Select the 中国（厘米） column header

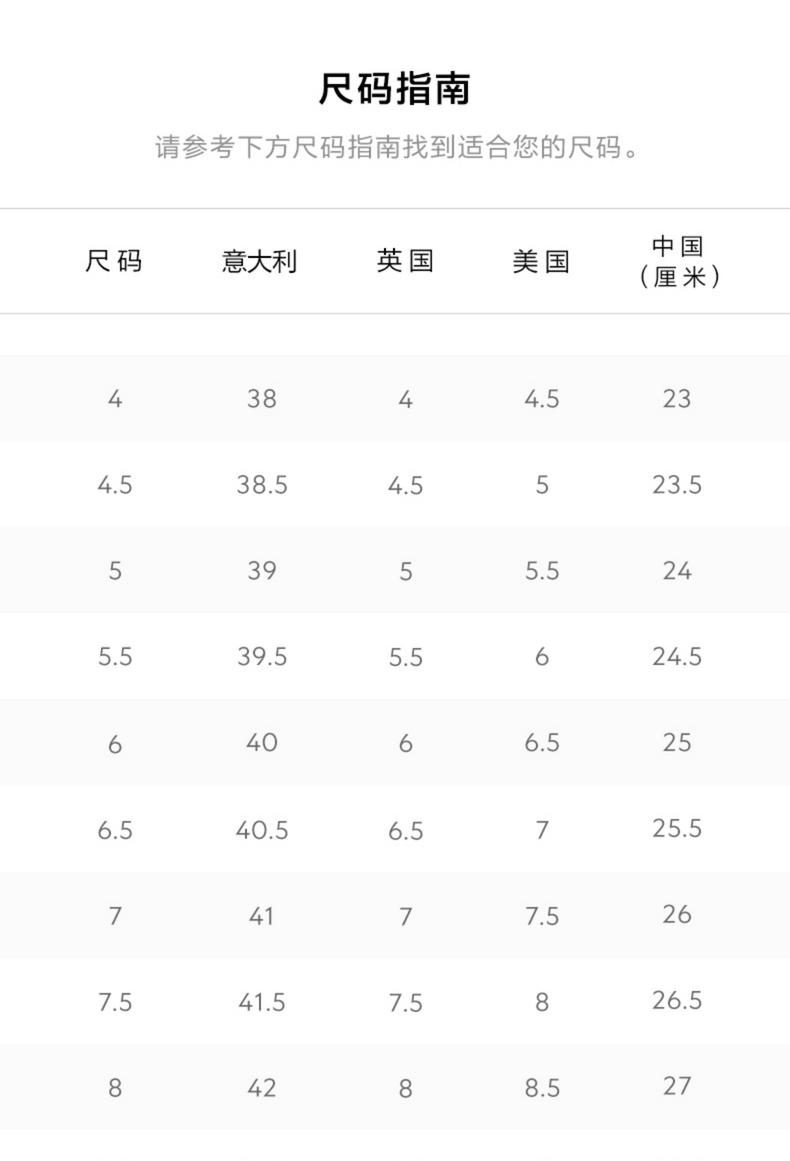tap(678, 261)
